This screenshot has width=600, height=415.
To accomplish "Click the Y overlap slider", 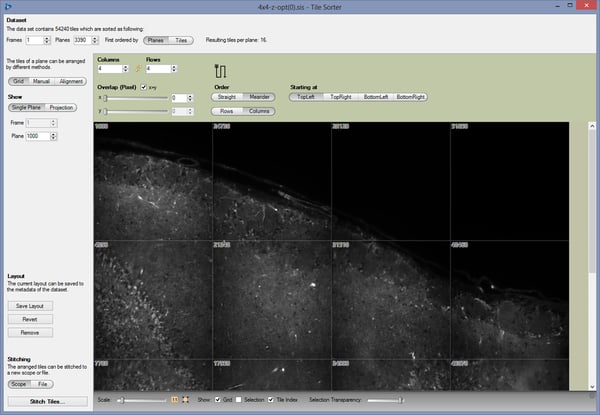I will [x=135, y=111].
